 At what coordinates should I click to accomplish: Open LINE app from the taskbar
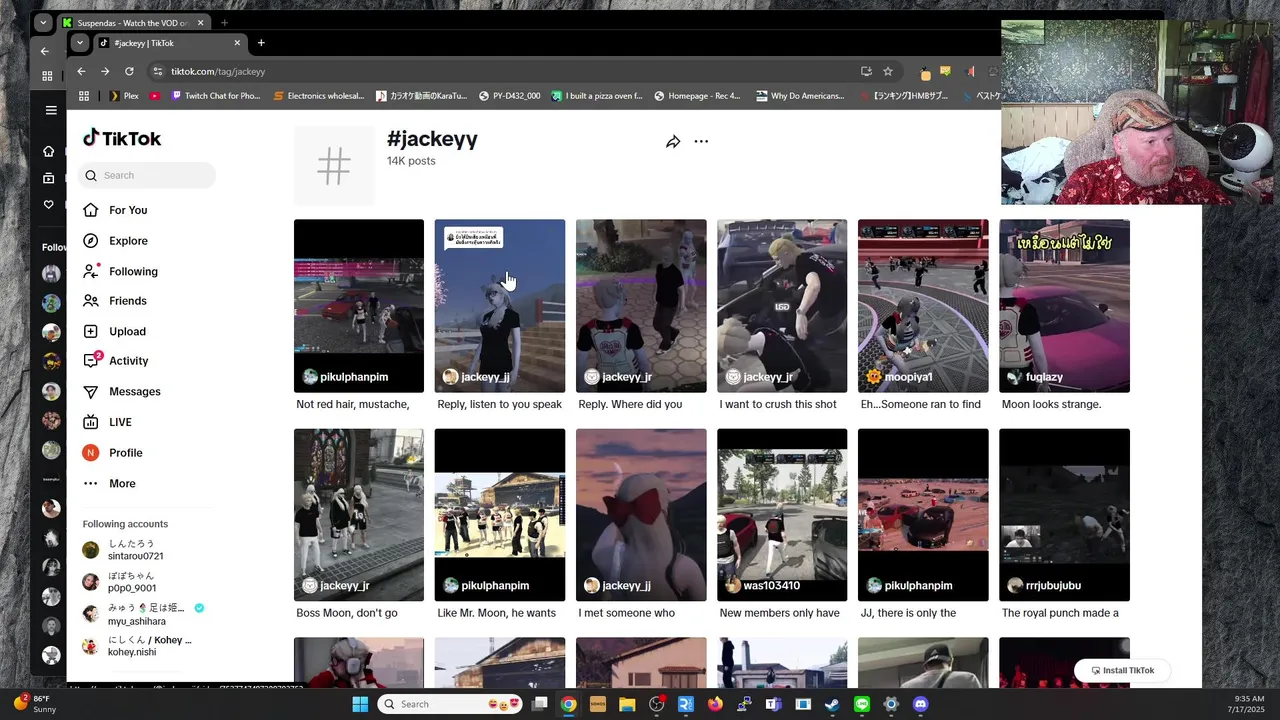862,704
